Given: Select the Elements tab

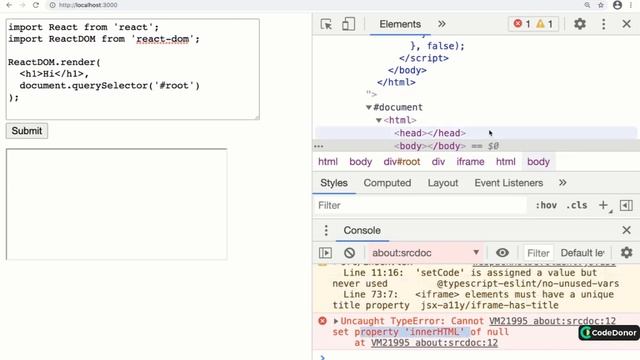Looking at the screenshot, I should (x=400, y=24).
